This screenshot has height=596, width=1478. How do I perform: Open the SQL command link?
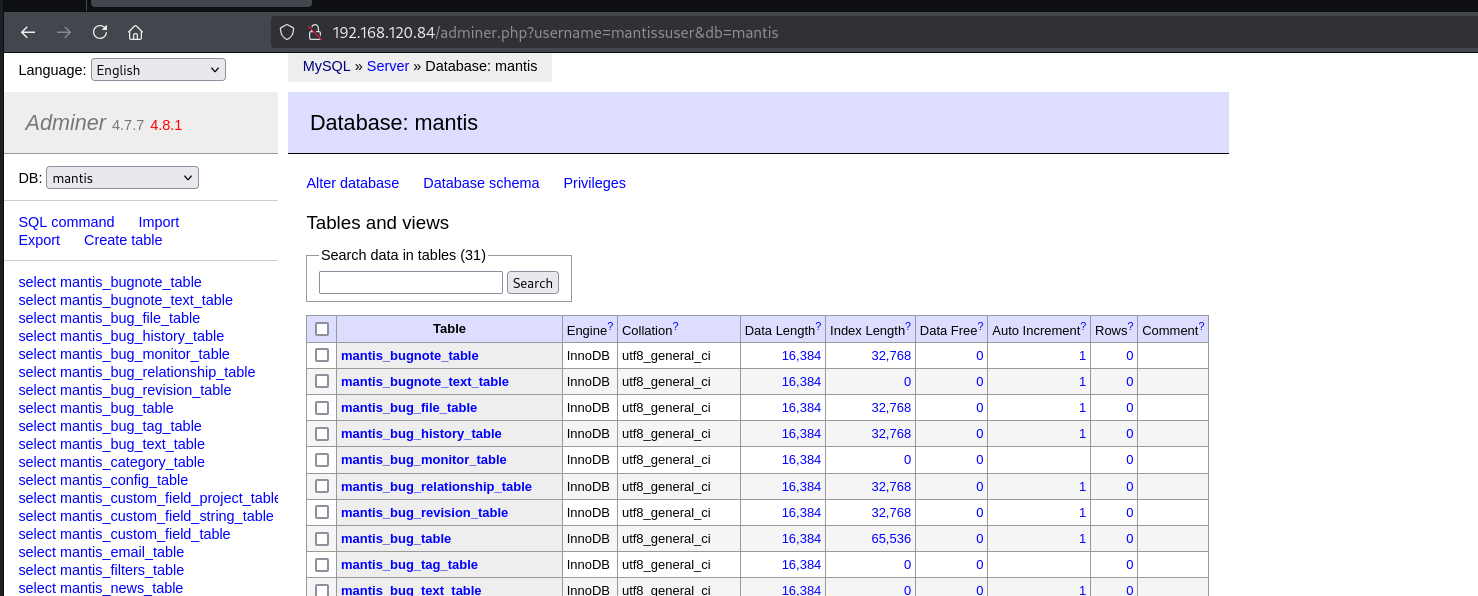66,222
